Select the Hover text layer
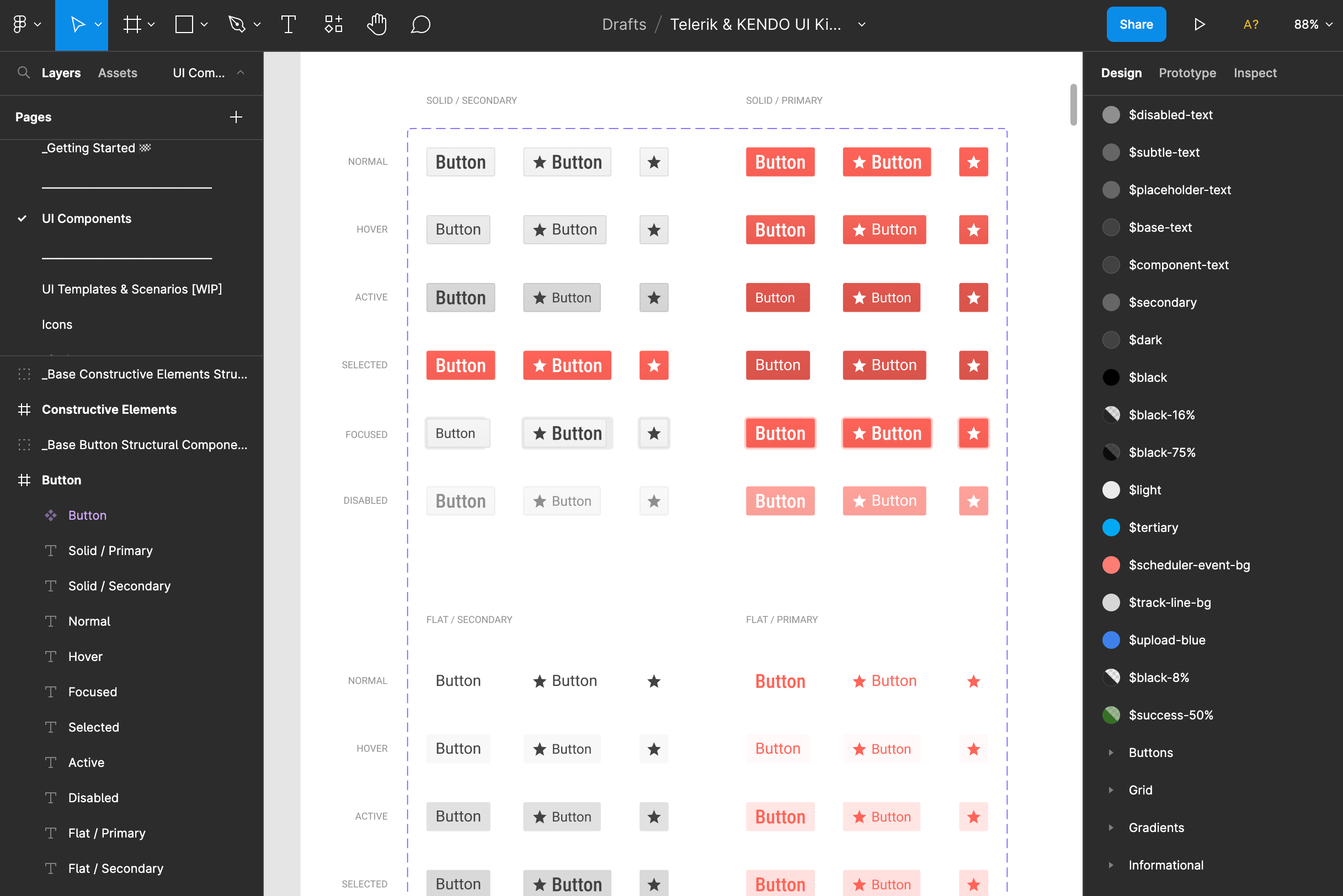This screenshot has height=896, width=1343. click(85, 657)
